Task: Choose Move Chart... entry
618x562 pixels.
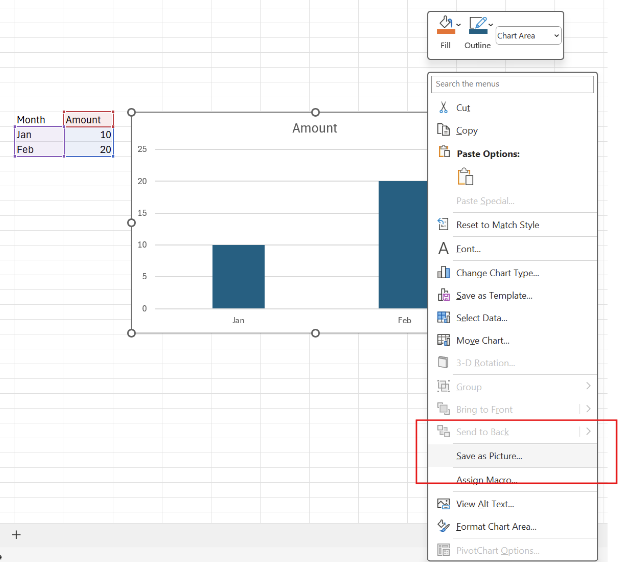Action: (483, 341)
